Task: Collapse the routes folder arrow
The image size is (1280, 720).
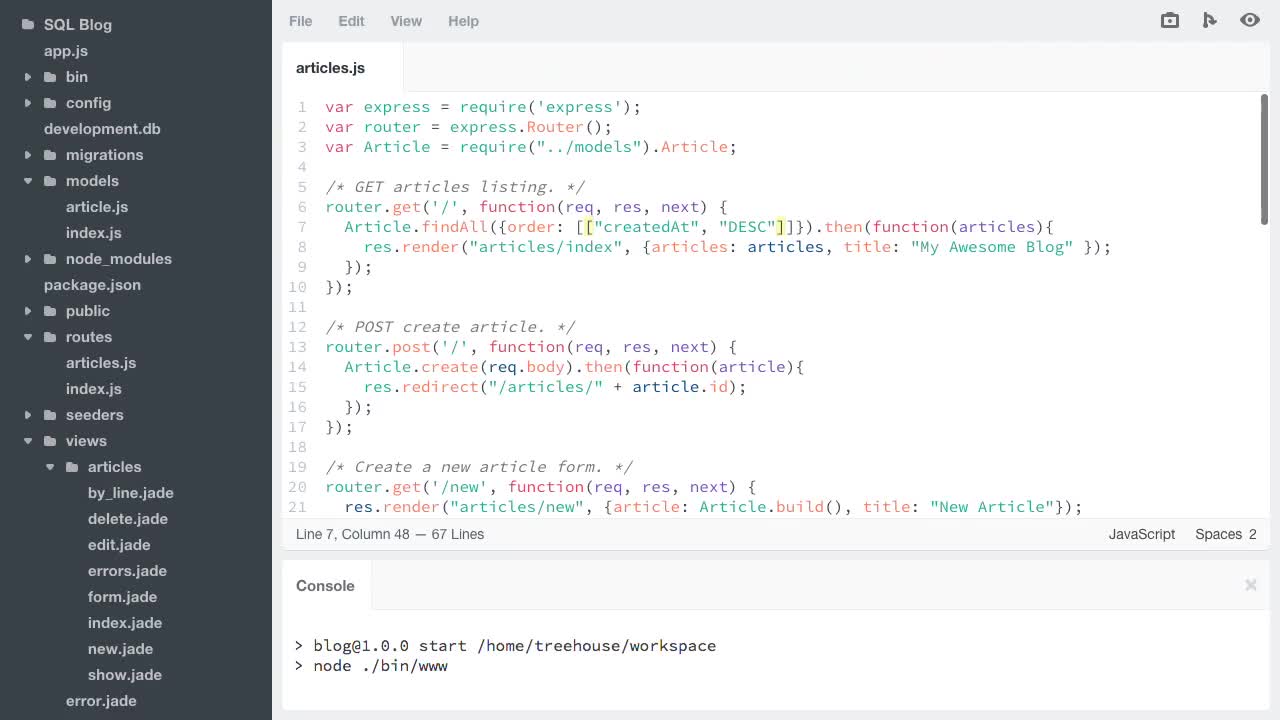Action: 28,337
